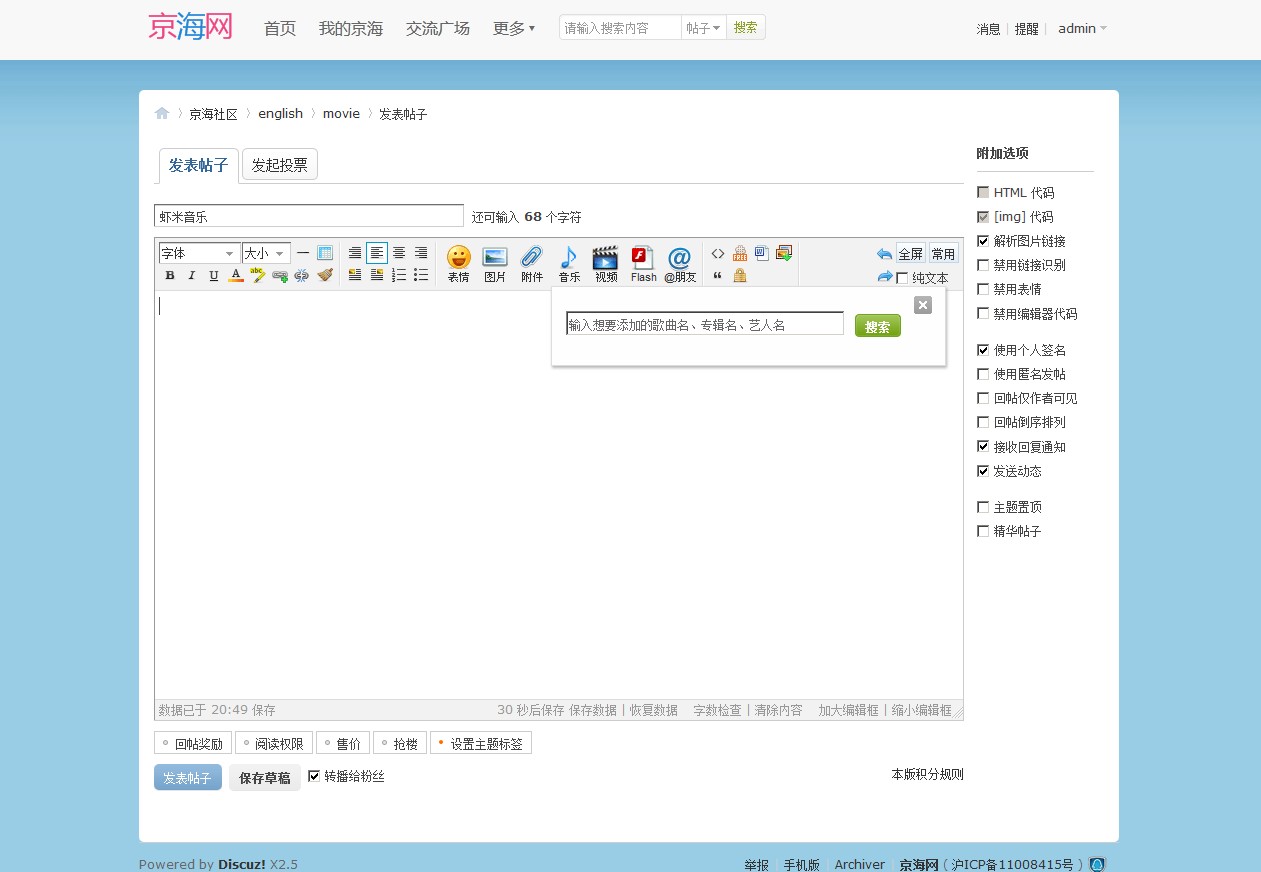Align text to the right
The width and height of the screenshot is (1261, 872).
(x=421, y=253)
